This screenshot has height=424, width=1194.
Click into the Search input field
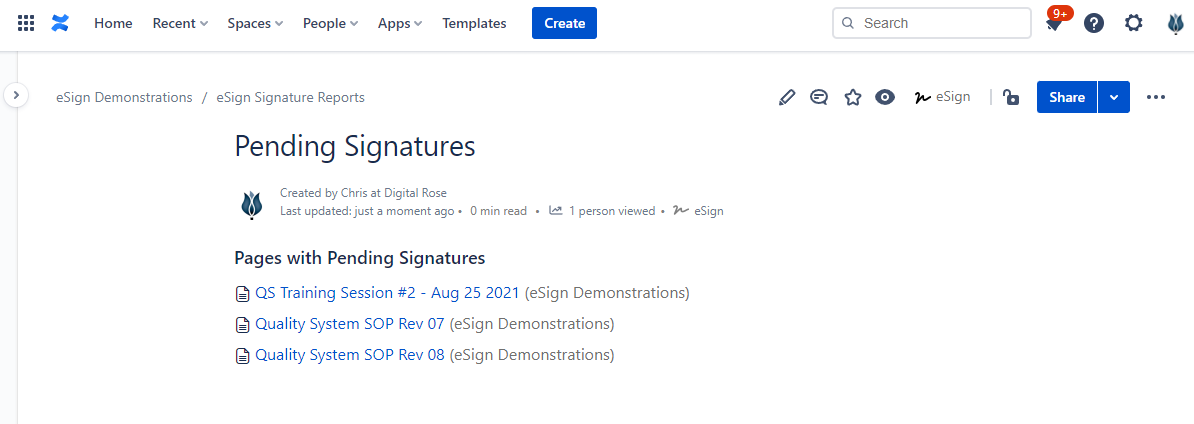(940, 23)
